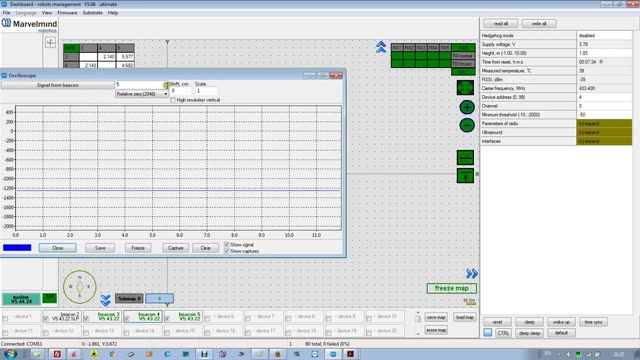Open the View menu
The image size is (640, 360).
coord(47,13)
